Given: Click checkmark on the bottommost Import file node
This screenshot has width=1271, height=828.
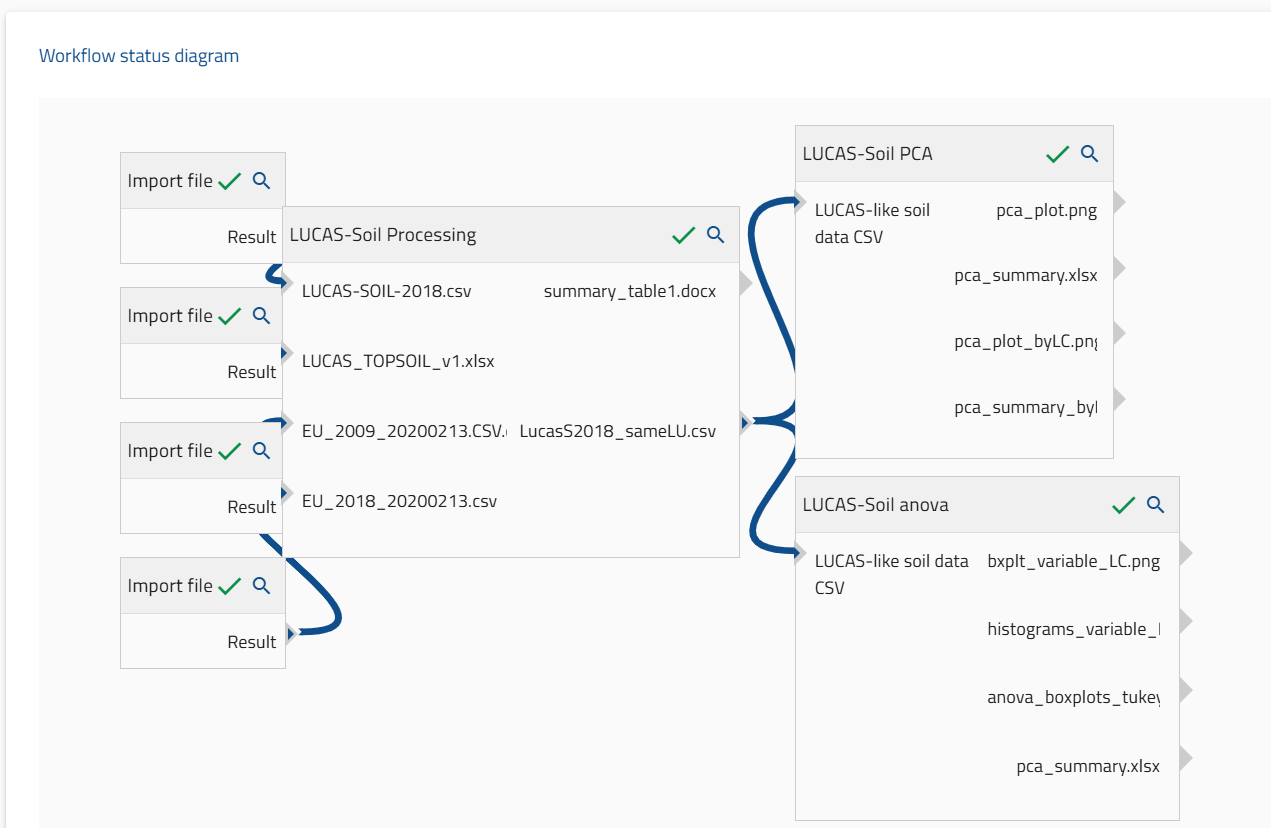Looking at the screenshot, I should click(230, 587).
